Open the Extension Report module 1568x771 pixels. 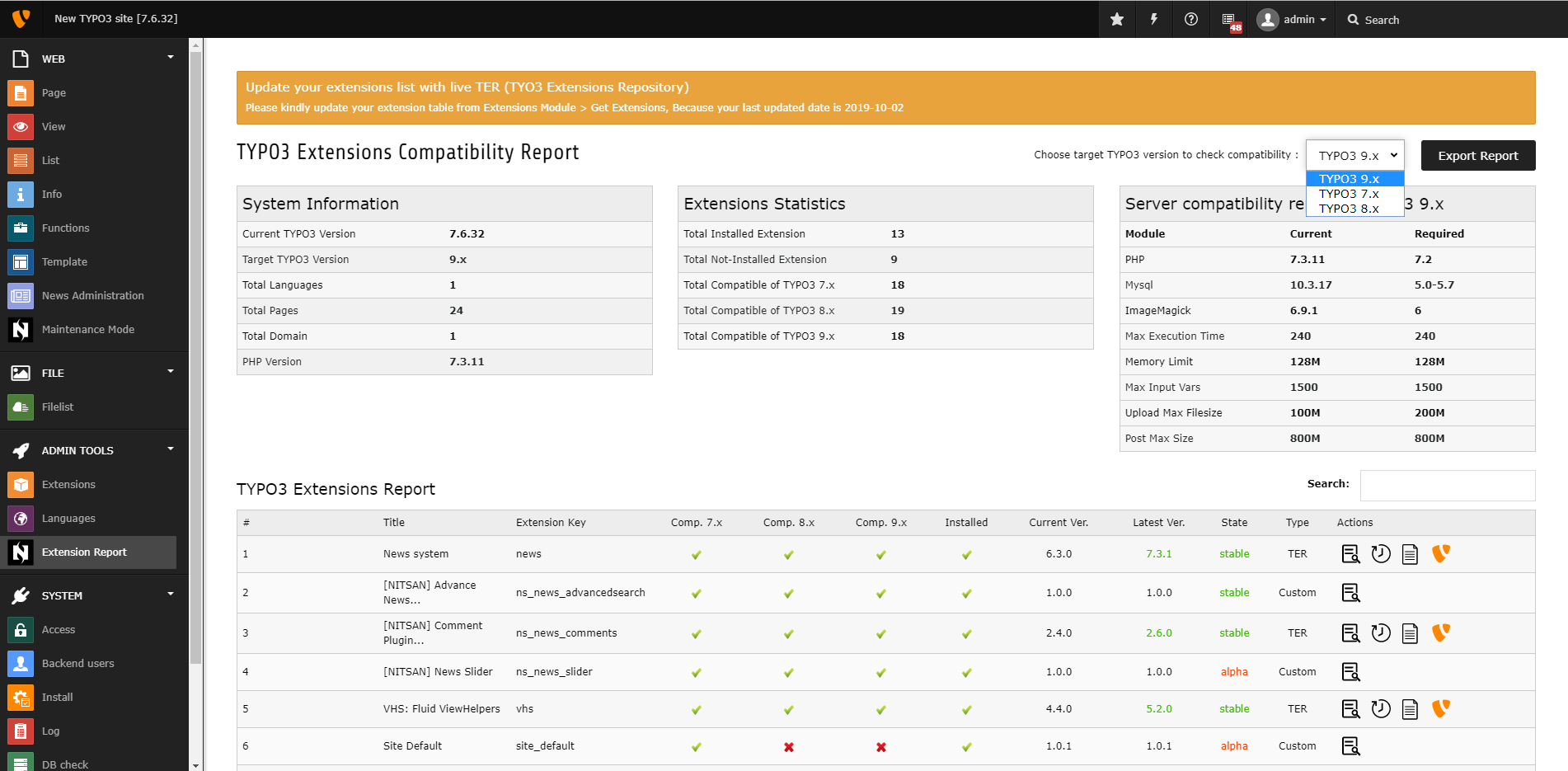point(88,552)
